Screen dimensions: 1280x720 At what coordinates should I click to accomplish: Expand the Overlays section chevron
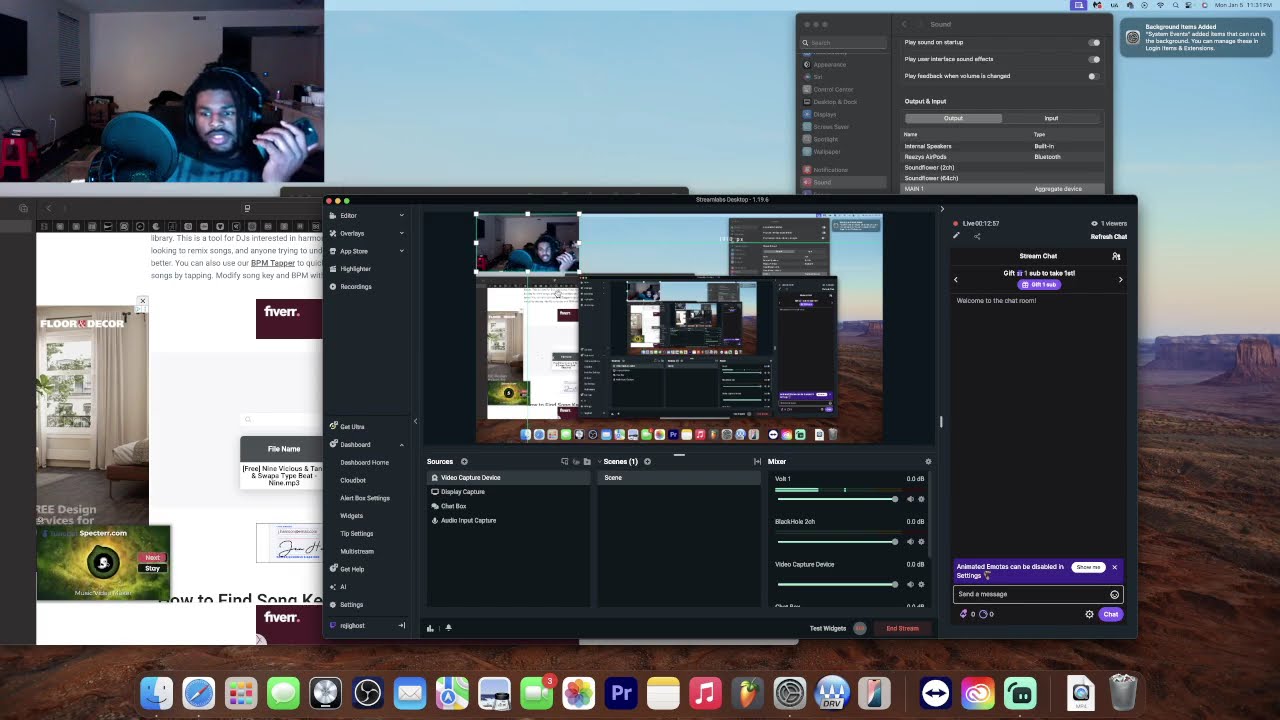point(402,234)
